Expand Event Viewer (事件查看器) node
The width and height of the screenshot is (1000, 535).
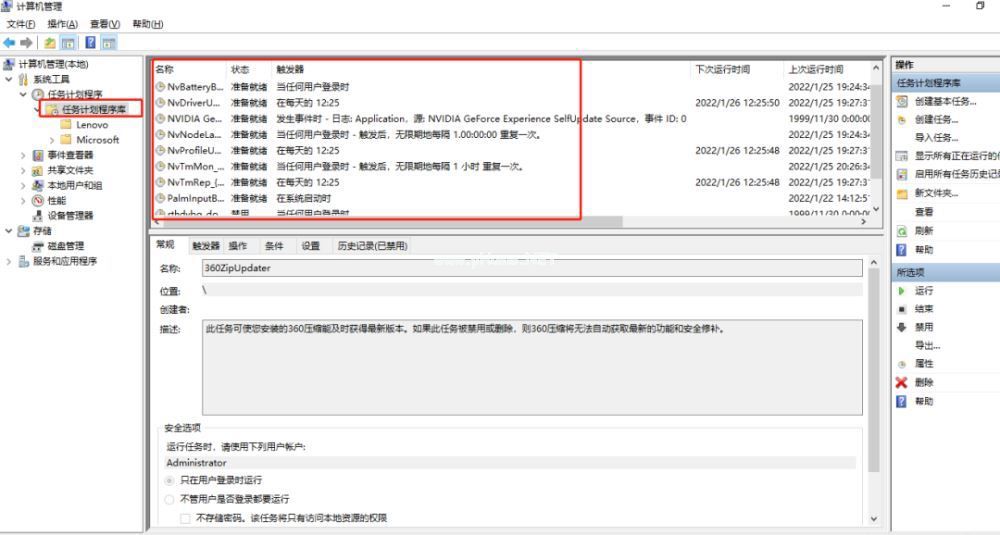(x=24, y=155)
